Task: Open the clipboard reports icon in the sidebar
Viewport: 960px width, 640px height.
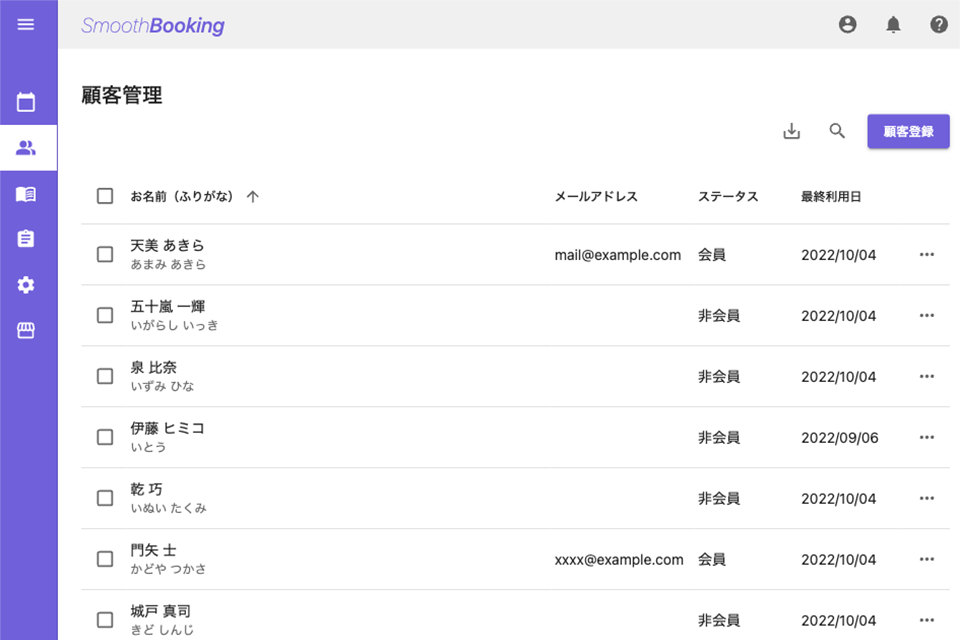Action: tap(26, 239)
